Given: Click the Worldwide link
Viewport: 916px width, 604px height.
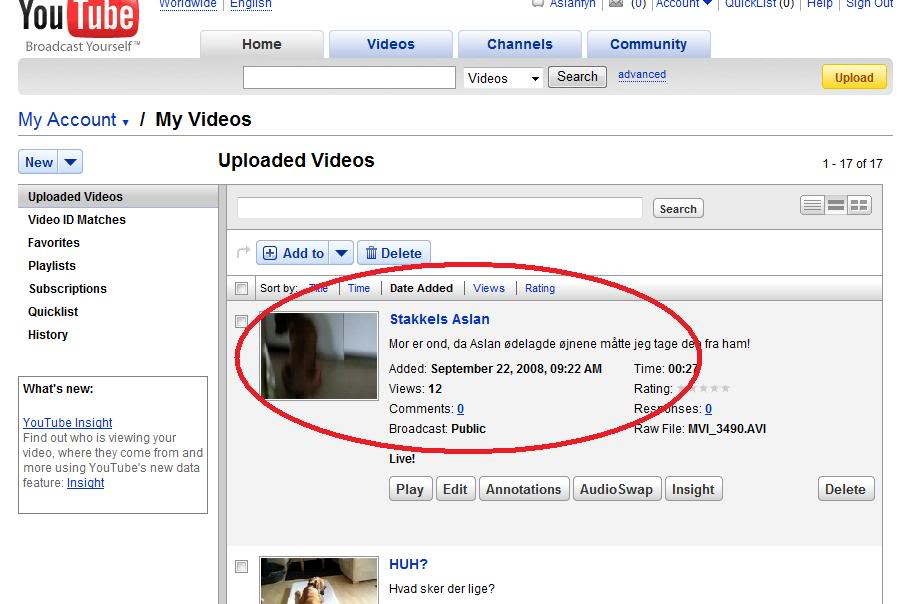Looking at the screenshot, I should tap(188, 4).
